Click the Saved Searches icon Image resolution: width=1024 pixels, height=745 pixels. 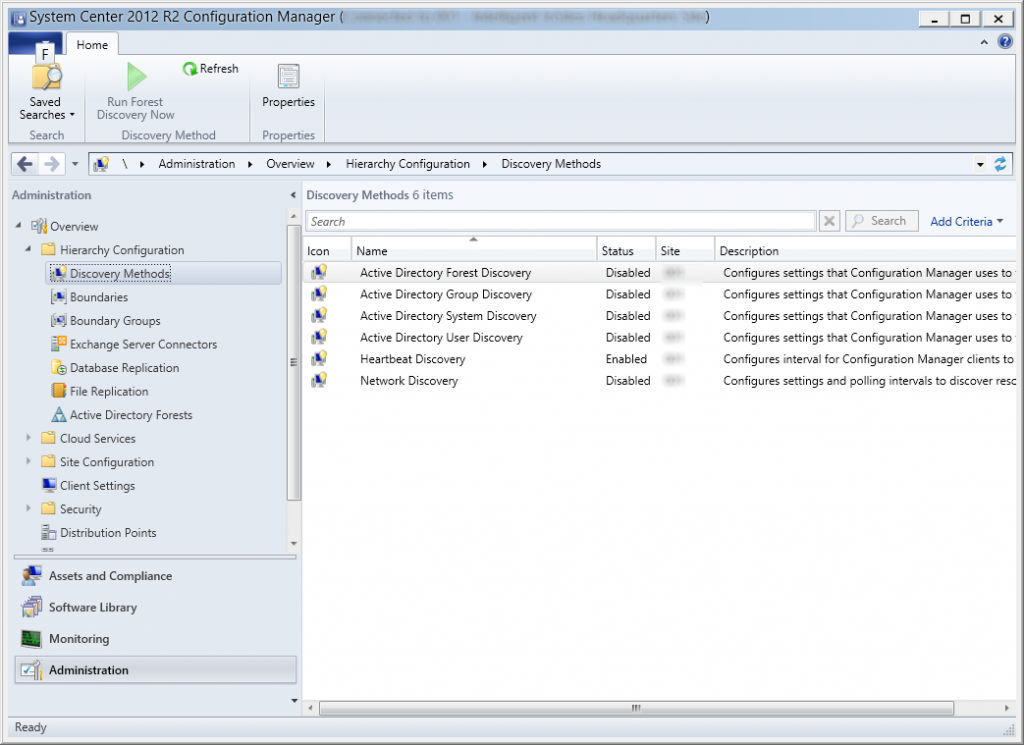pos(45,77)
